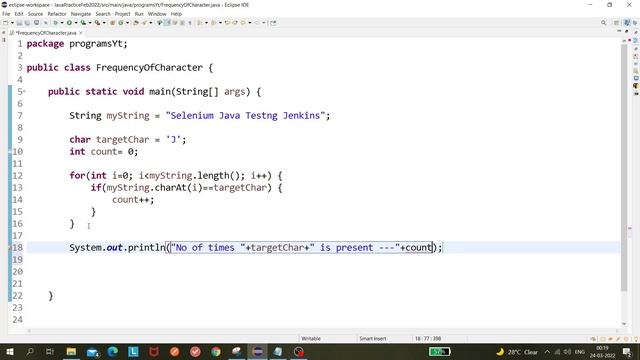Open the Refactor menu
This screenshot has height=360, width=640.
[x=57, y=14]
